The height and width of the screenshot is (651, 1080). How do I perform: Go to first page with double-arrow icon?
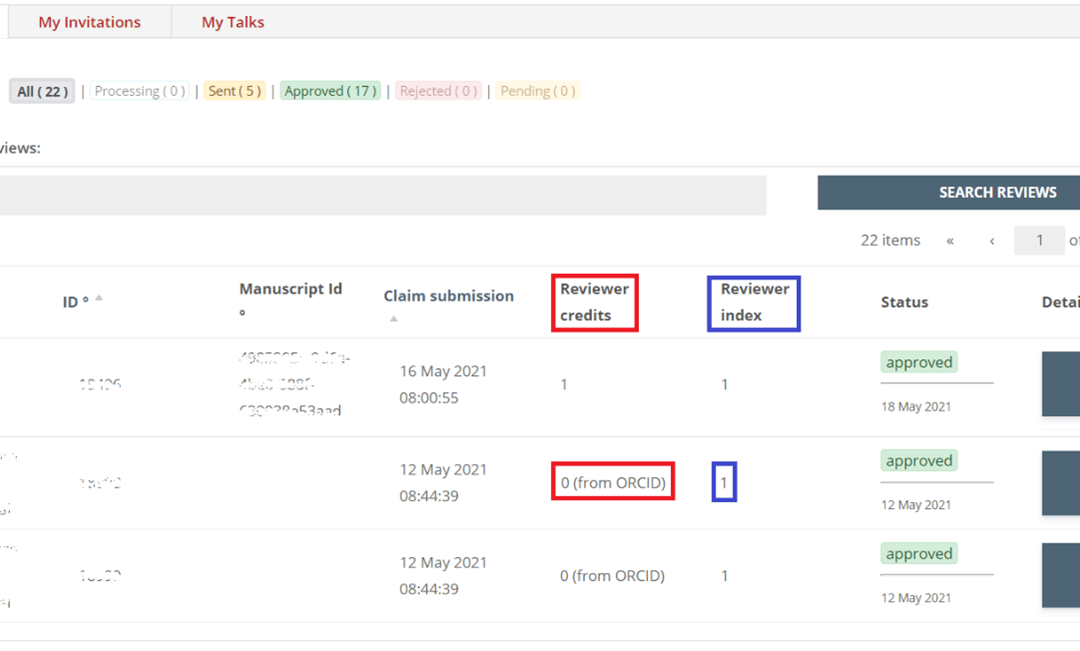click(x=950, y=241)
